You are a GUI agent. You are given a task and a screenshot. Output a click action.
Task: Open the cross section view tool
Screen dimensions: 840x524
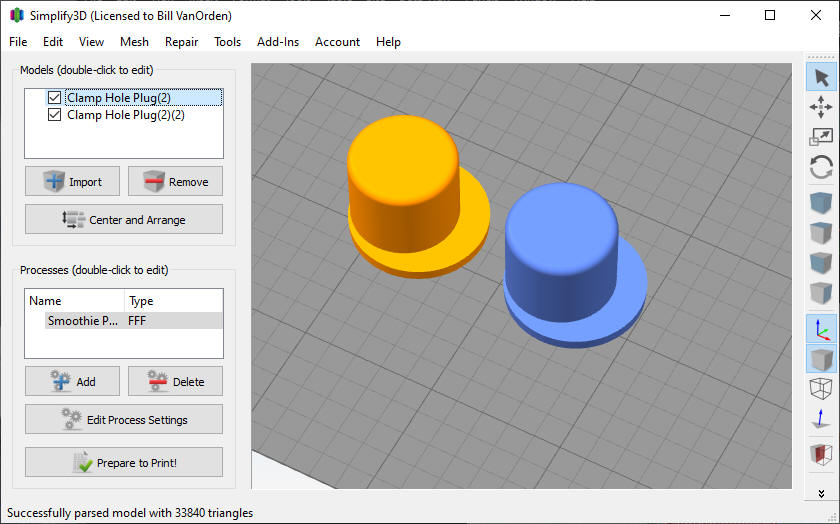click(x=821, y=453)
